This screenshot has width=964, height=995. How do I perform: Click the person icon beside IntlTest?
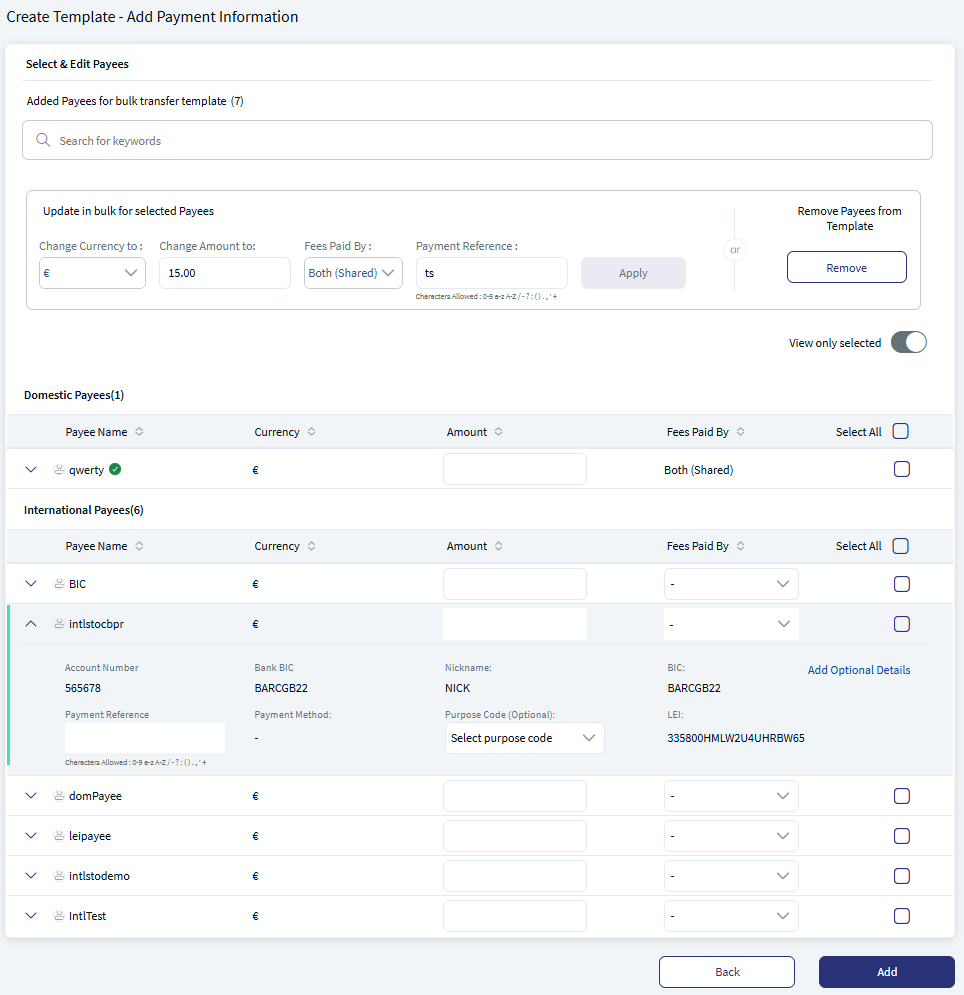pyautogui.click(x=59, y=916)
